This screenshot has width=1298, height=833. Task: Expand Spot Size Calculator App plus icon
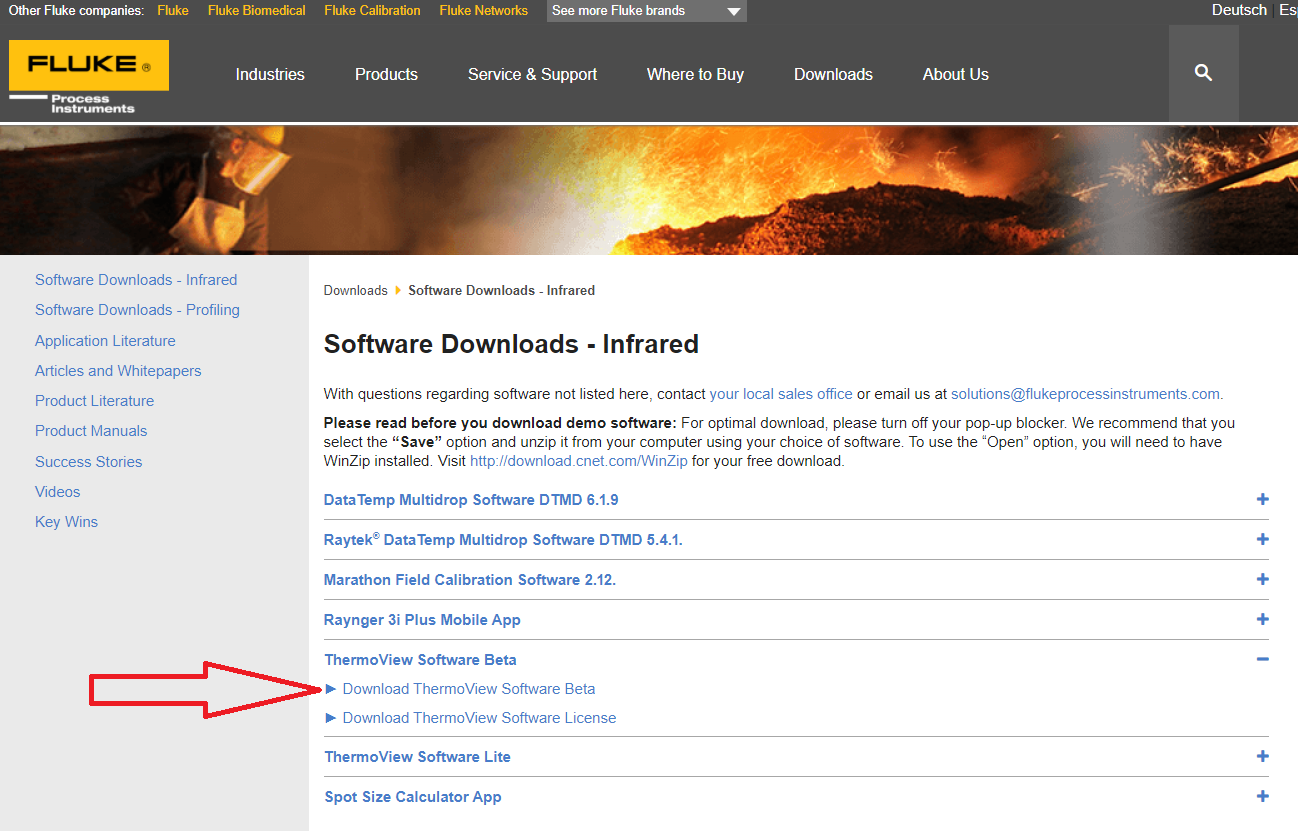(1262, 797)
